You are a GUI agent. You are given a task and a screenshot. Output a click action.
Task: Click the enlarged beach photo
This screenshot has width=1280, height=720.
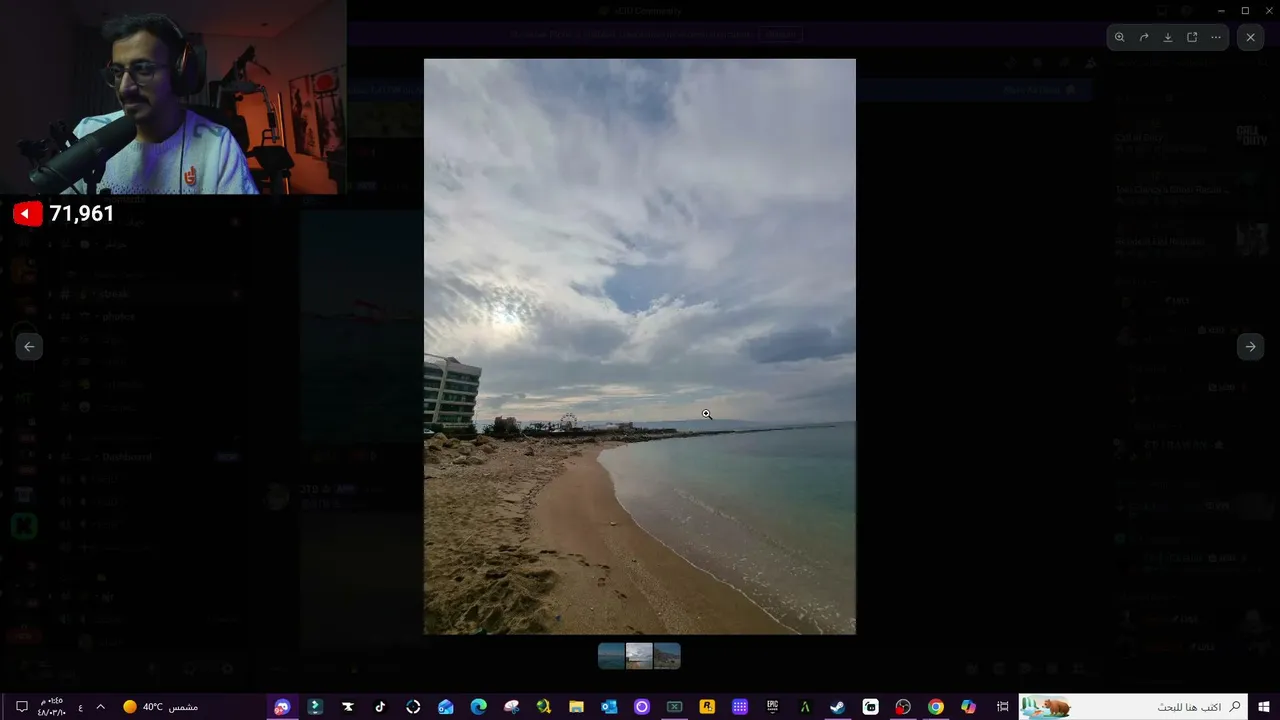coord(640,346)
